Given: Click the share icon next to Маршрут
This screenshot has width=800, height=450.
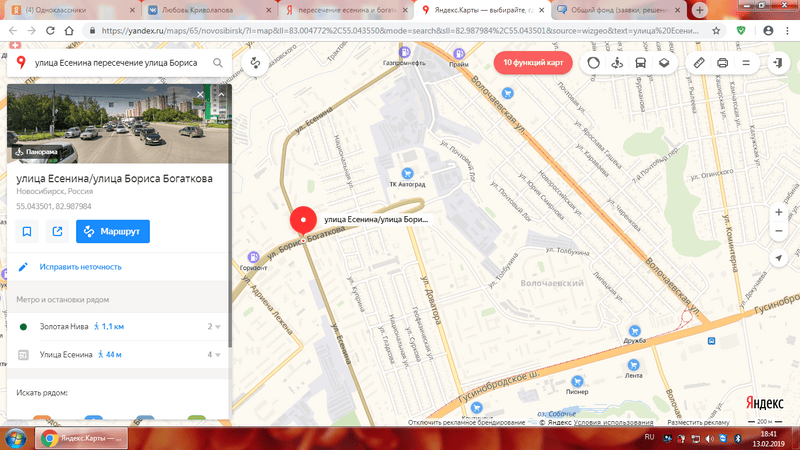Looking at the screenshot, I should pyautogui.click(x=57, y=232).
